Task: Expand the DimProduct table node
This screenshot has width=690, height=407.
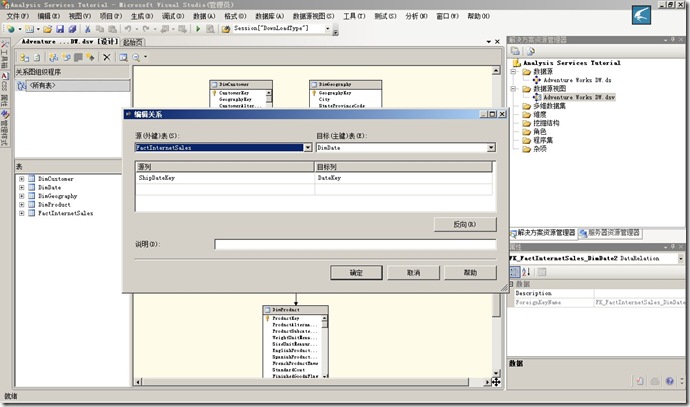Action: tap(22, 205)
